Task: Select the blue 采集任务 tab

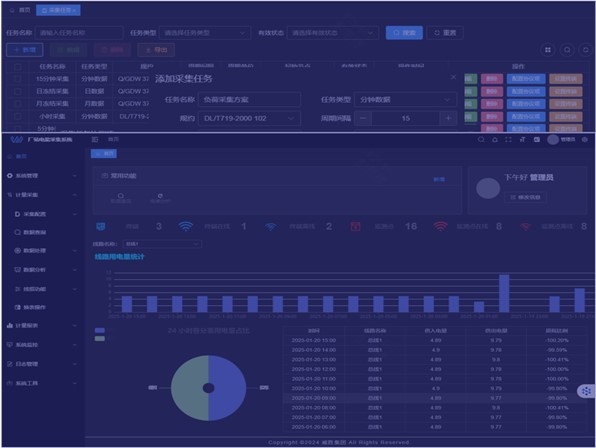Action: point(58,10)
